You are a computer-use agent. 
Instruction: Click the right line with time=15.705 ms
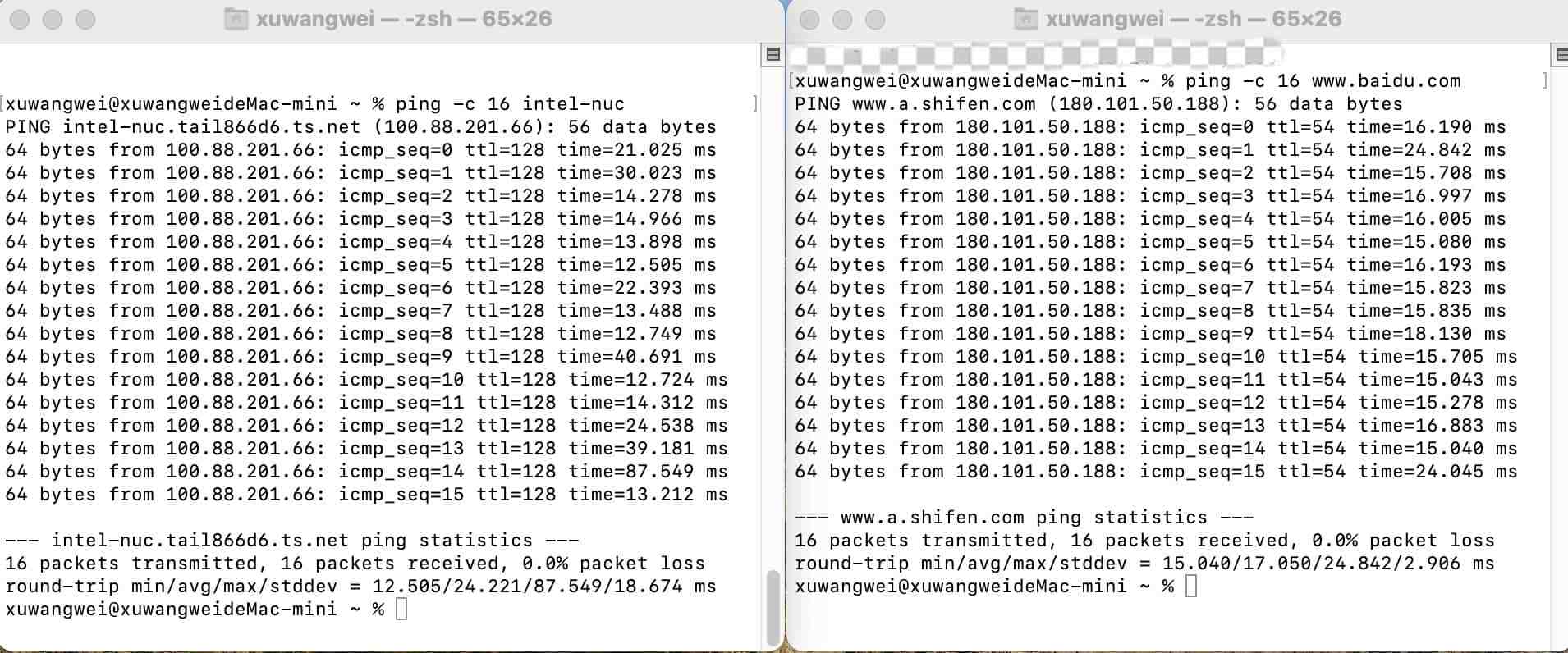click(x=1157, y=357)
